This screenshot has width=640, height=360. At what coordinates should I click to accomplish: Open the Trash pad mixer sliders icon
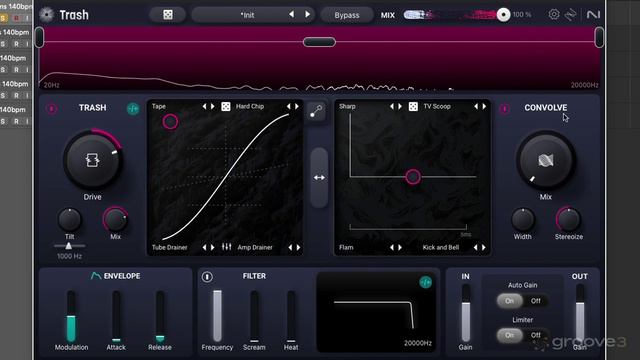click(x=227, y=247)
